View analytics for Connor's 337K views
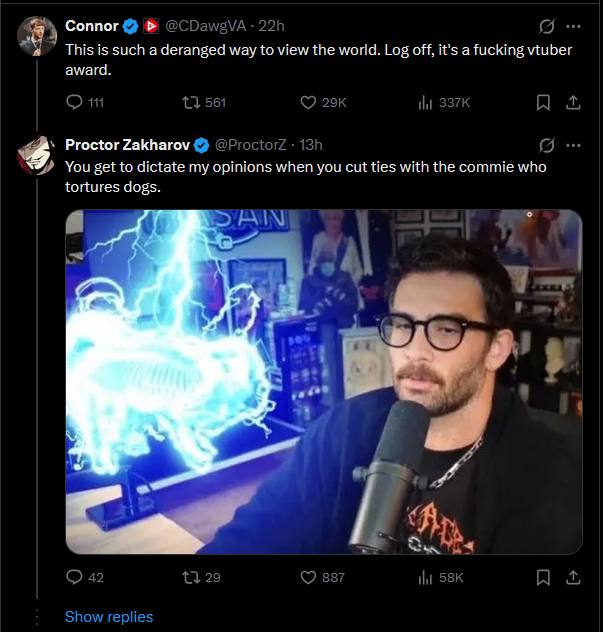This screenshot has height=632, width=603. pos(443,103)
